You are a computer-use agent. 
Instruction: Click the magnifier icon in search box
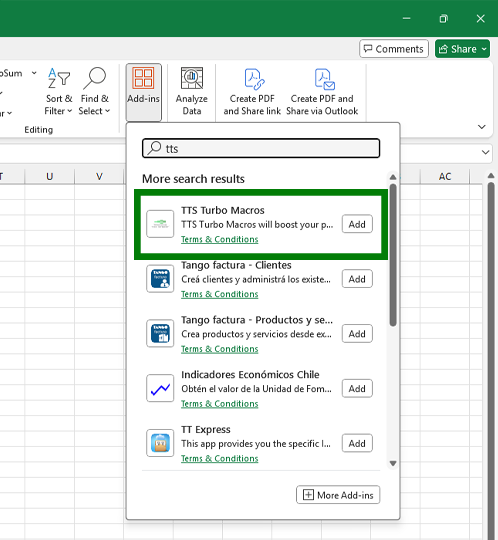[x=154, y=148]
